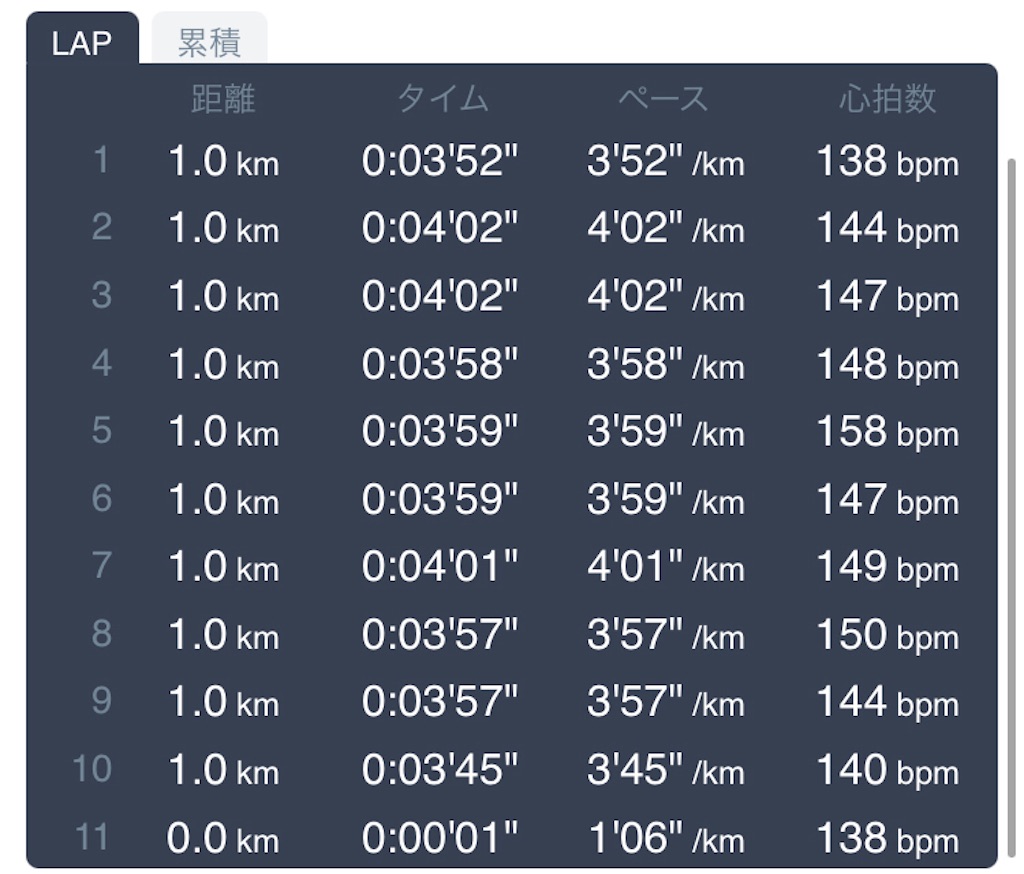This screenshot has width=1024, height=874.
Task: Click the ペース column header
Action: pos(664,99)
